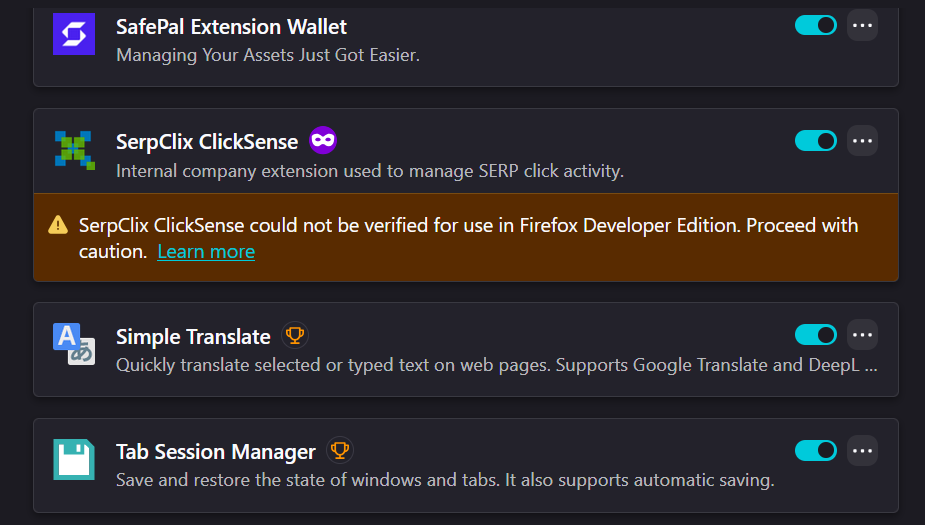The width and height of the screenshot is (925, 525).
Task: Click the yellow warning triangle icon
Action: point(58,225)
